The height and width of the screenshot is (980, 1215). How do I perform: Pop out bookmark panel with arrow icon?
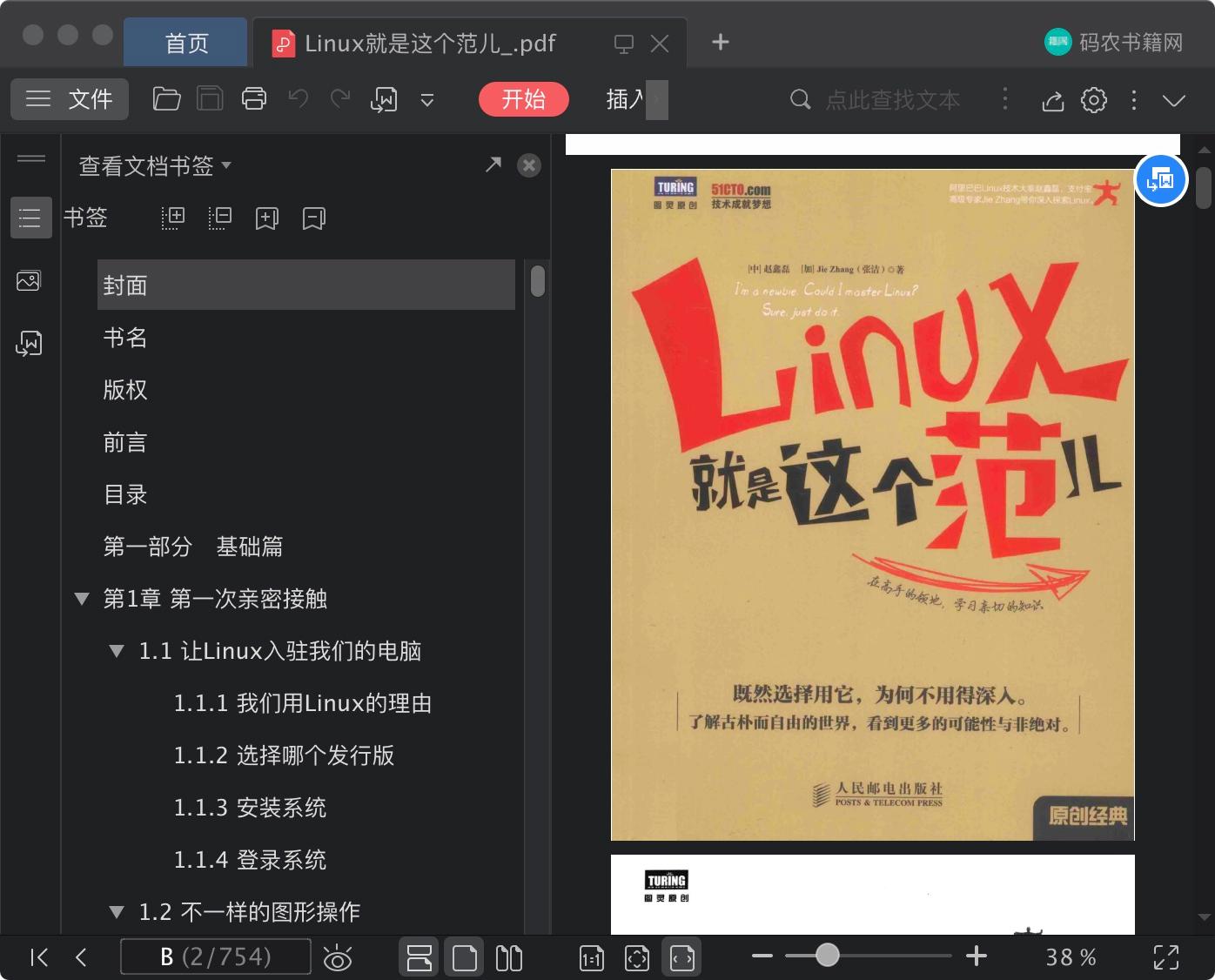point(493,164)
